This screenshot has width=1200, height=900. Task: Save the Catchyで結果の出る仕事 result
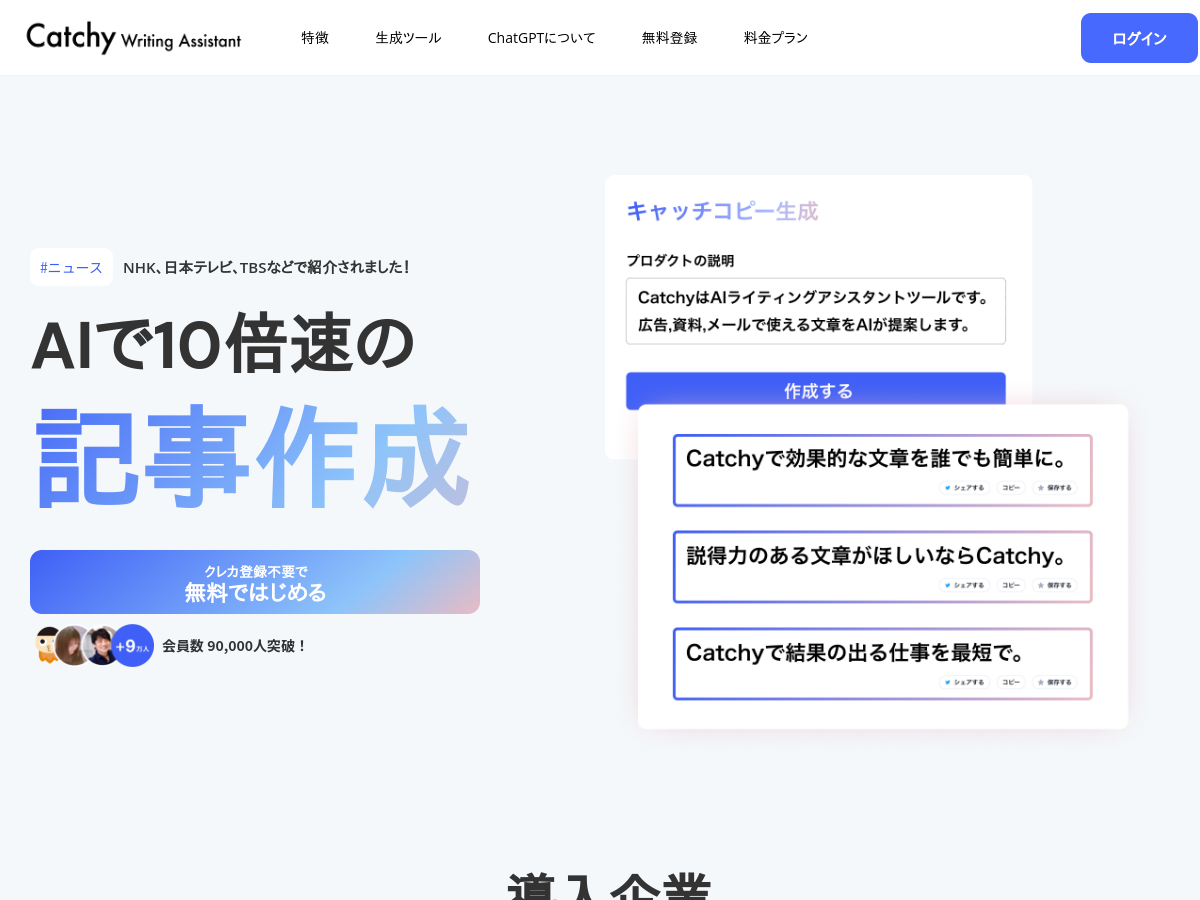(x=1054, y=682)
